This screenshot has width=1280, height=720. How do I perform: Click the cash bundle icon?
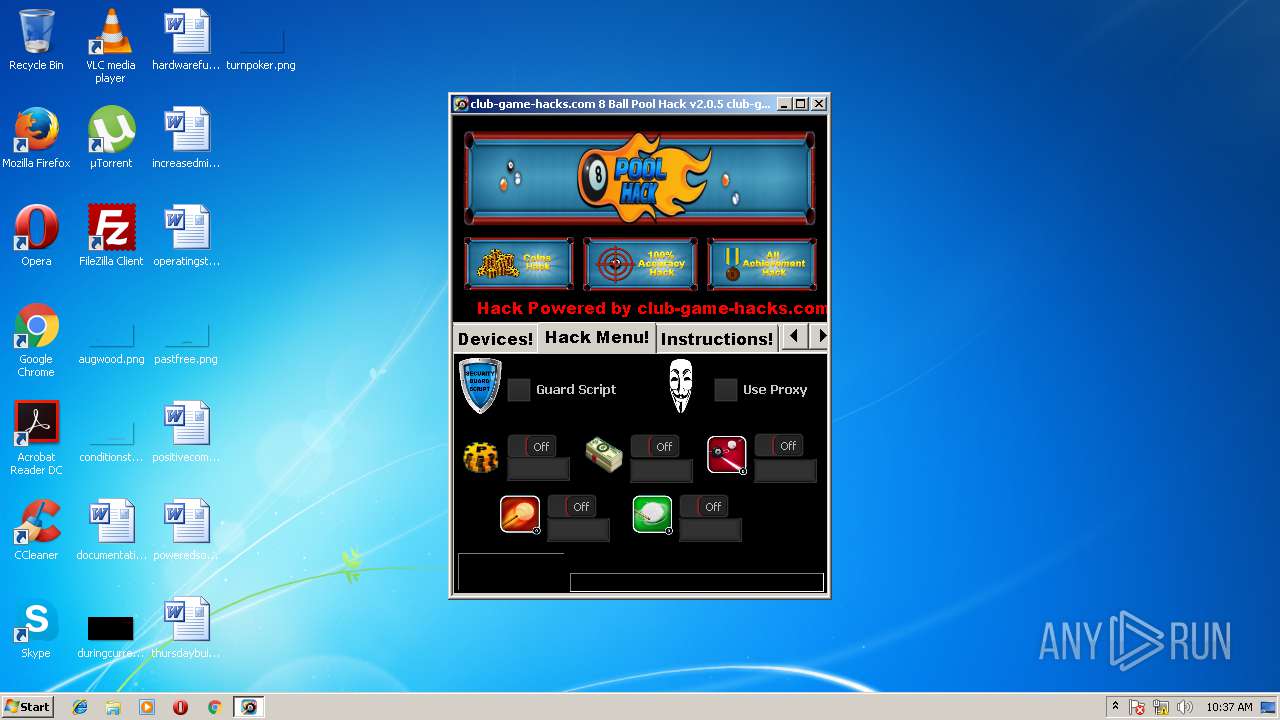point(604,456)
